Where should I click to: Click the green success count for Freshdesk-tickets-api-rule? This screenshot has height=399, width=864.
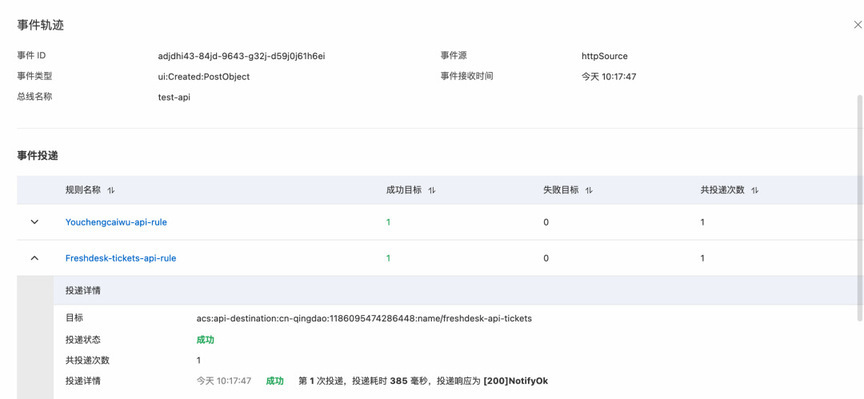pos(388,258)
